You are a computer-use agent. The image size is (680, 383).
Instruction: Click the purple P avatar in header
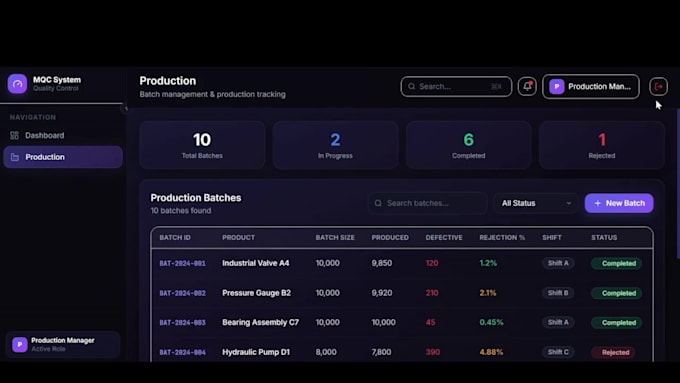point(556,86)
